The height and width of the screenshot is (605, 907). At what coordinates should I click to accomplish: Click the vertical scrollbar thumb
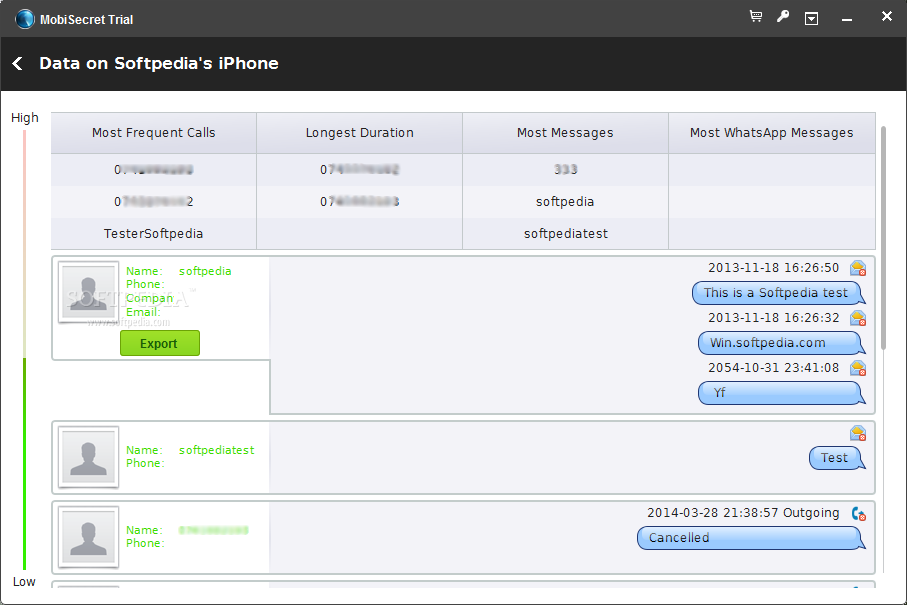pyautogui.click(x=883, y=238)
